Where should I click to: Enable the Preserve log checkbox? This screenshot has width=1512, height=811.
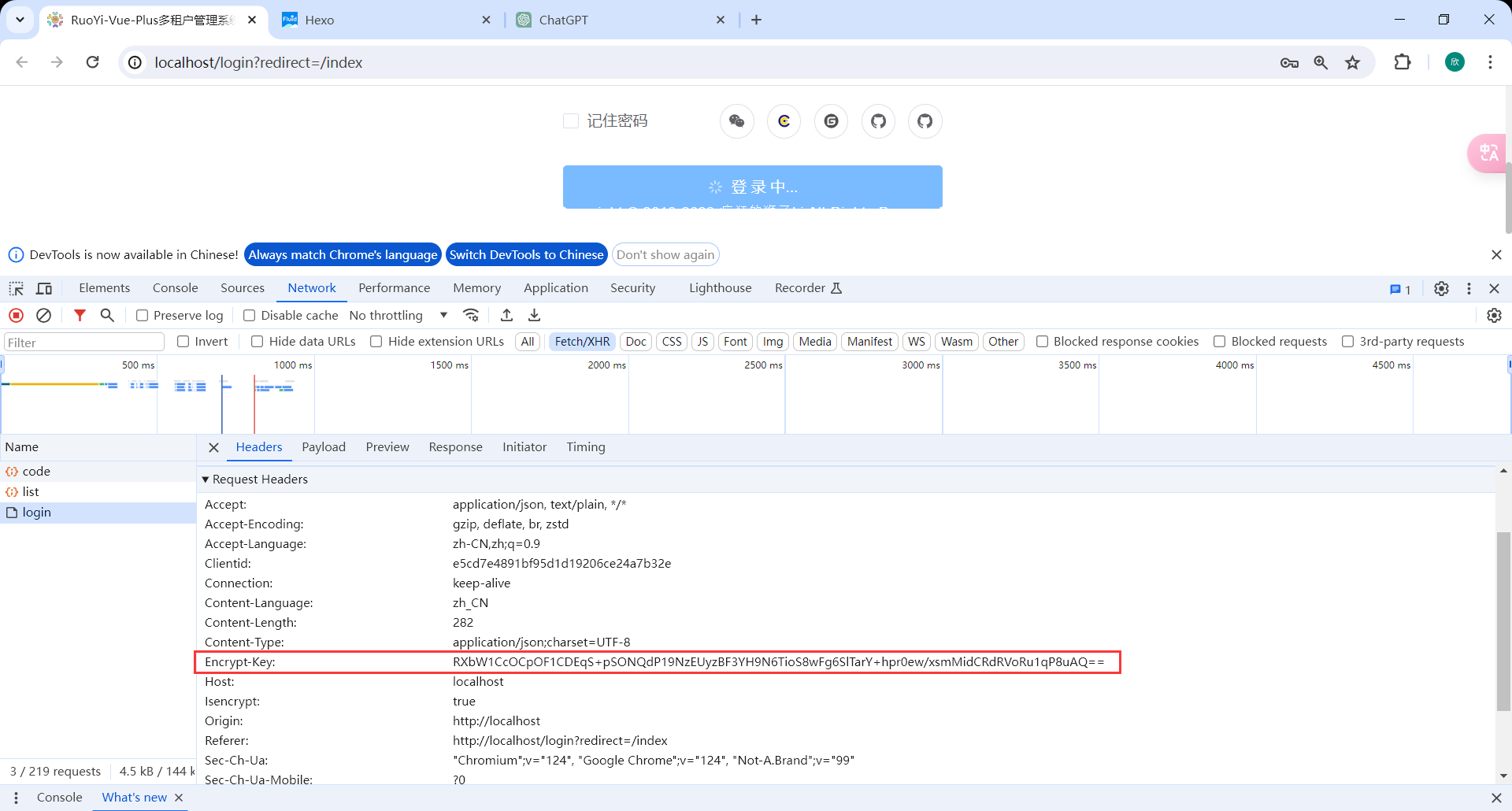(x=143, y=316)
